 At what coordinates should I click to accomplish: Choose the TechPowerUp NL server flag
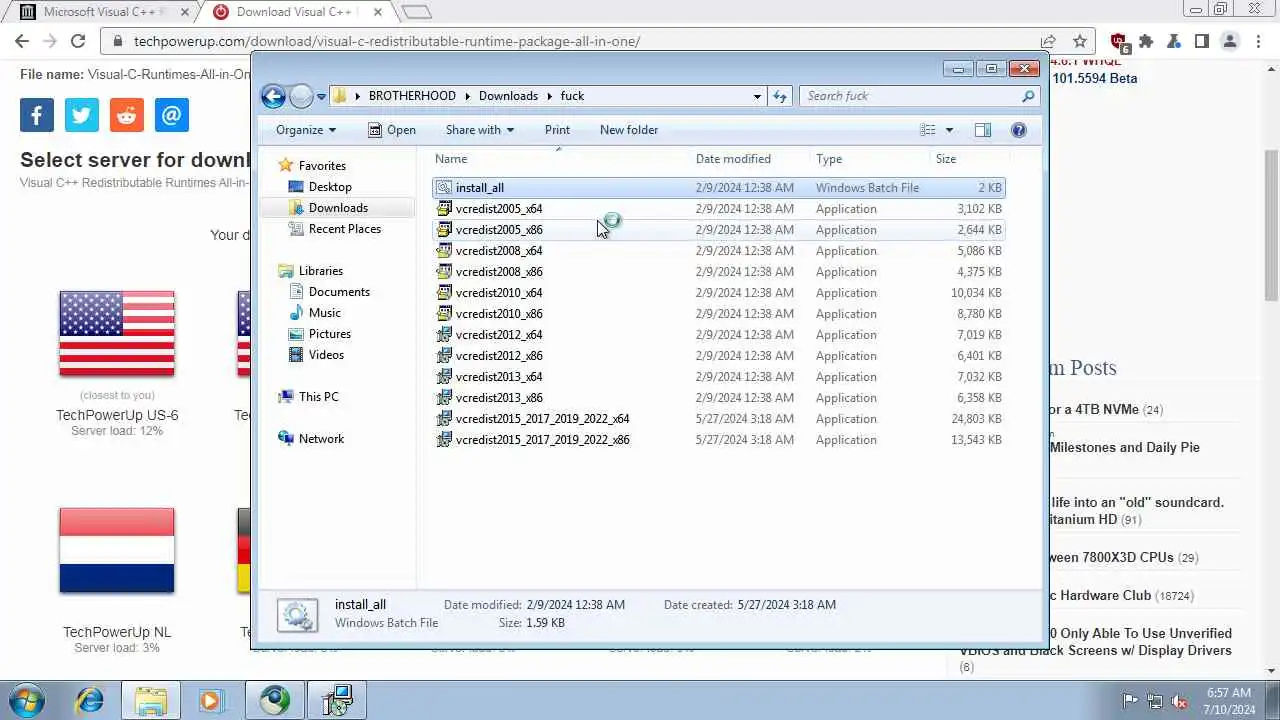coord(117,551)
